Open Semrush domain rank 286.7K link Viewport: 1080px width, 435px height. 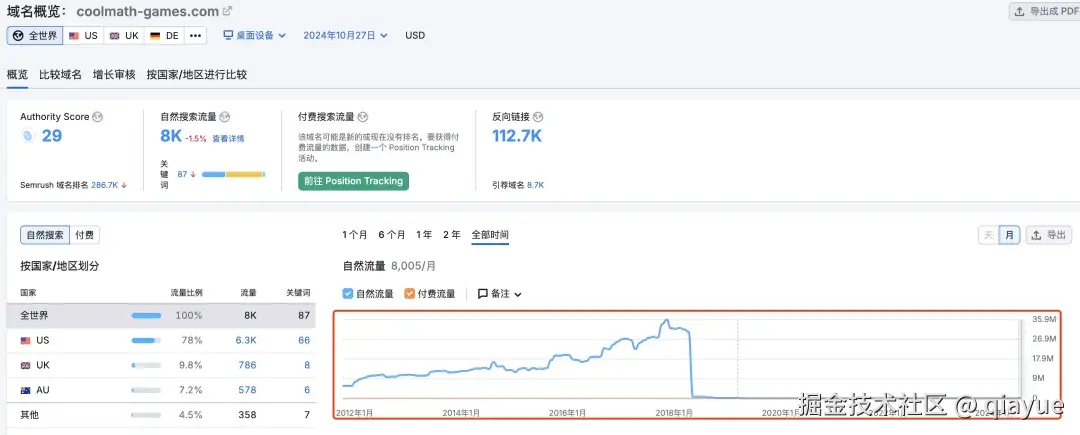(x=105, y=185)
